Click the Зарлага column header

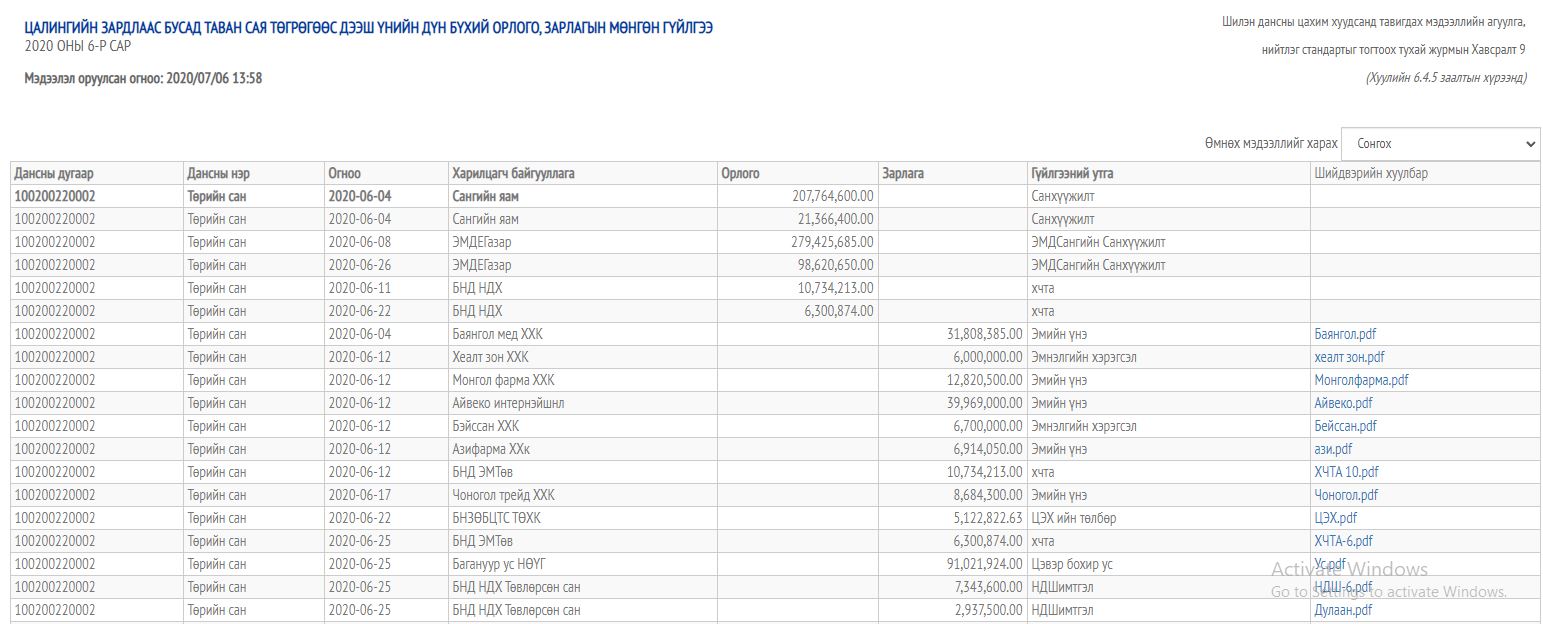point(902,173)
